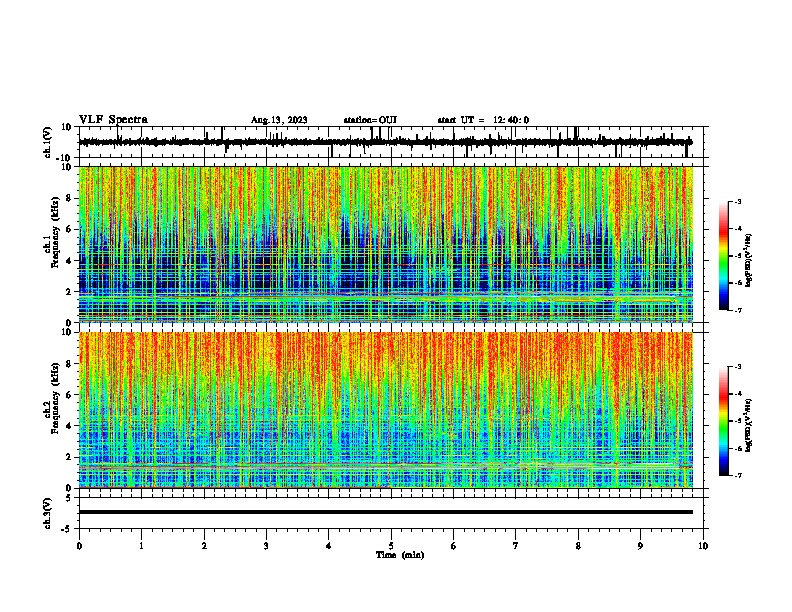Click the ch.1 spectrogram color scale bar
The image size is (792, 612).
pyautogui.click(x=723, y=256)
